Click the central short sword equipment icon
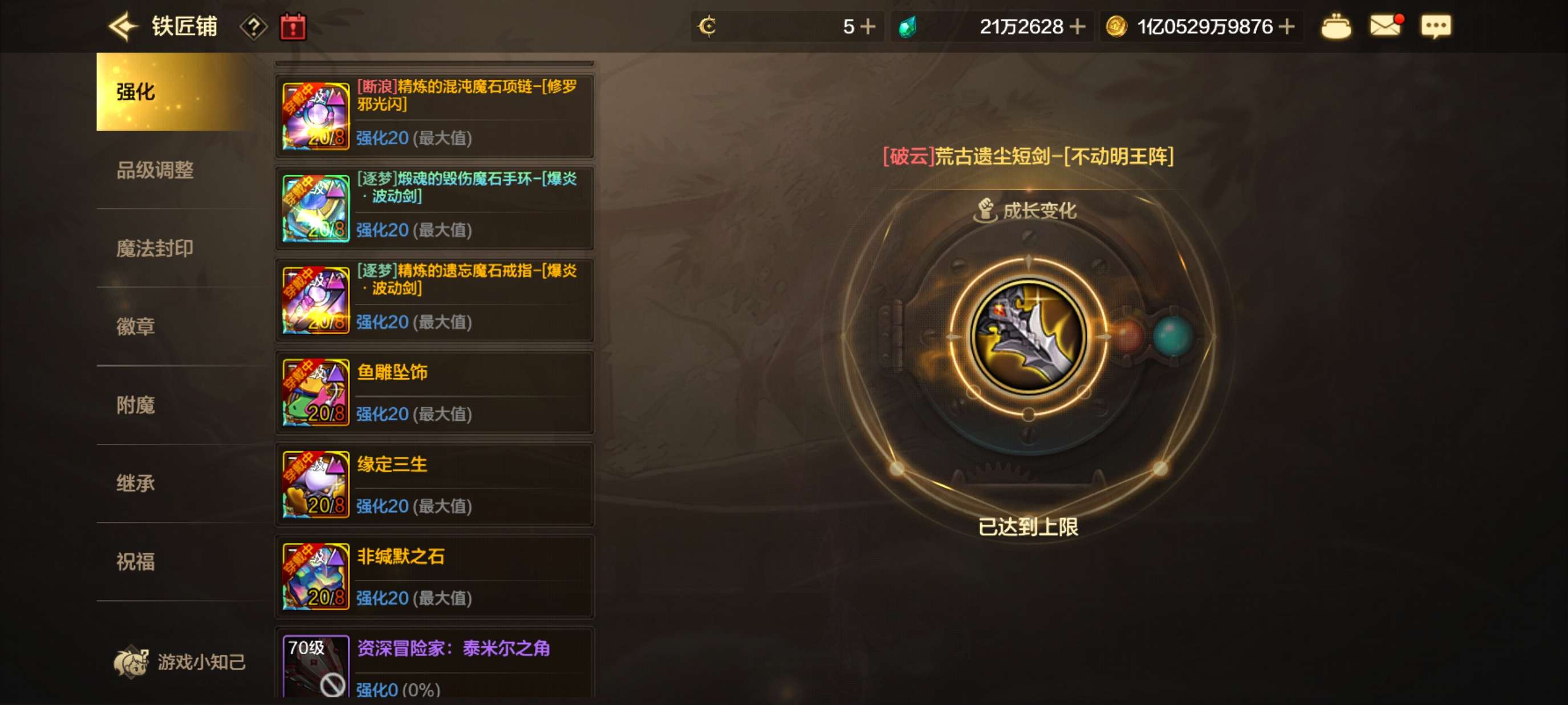The image size is (1568, 705). tap(1028, 335)
